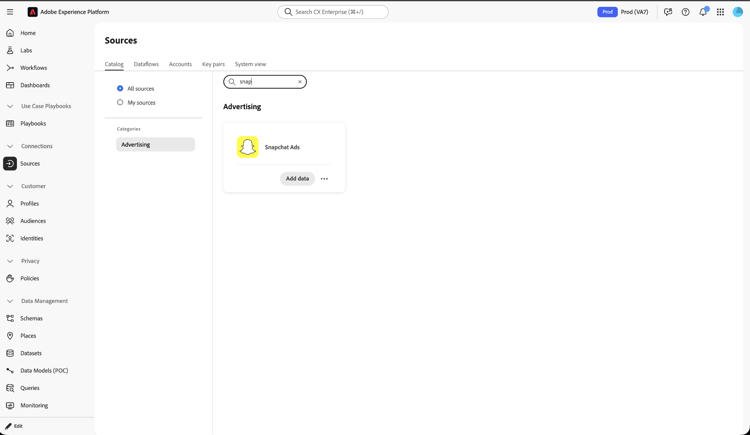Click the Prod badge button
This screenshot has height=435, width=750.
607,12
